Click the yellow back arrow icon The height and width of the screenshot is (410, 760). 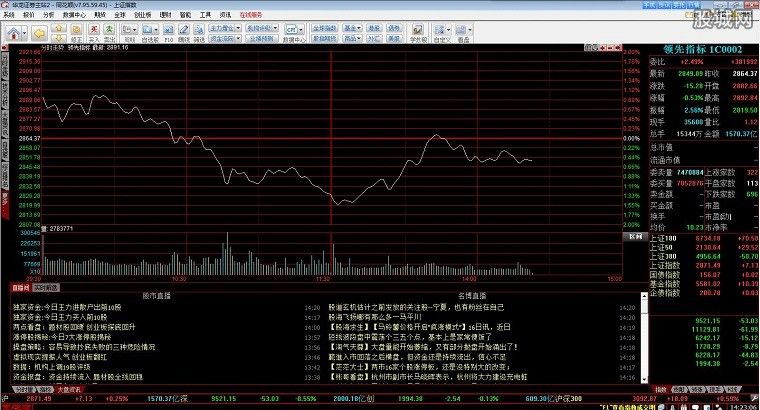[x=39, y=33]
